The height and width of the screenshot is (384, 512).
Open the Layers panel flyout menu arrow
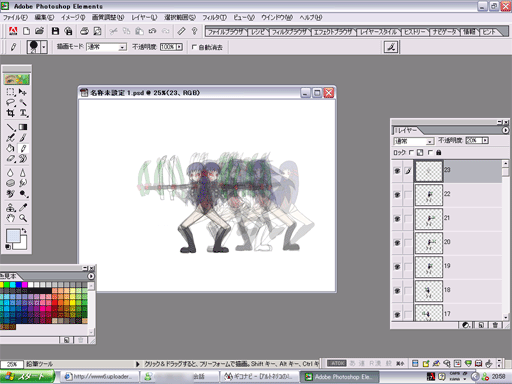pos(505,130)
